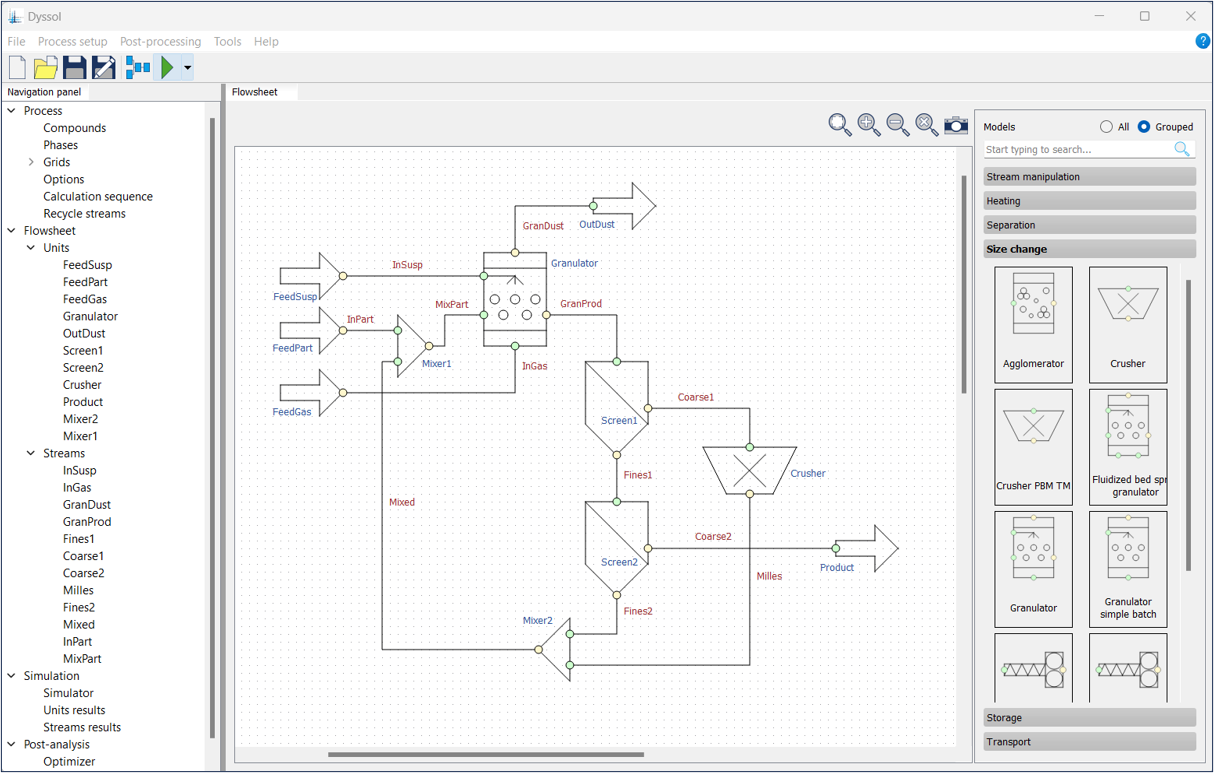The height and width of the screenshot is (773, 1214).
Task: Expand the Grids tree item
Action: [x=31, y=161]
